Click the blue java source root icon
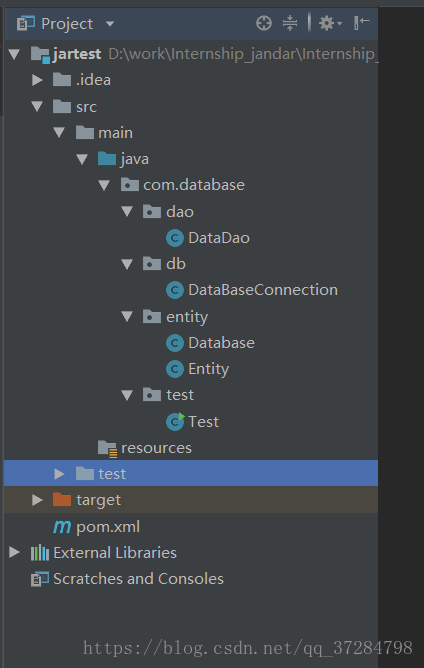Viewport: 424px width, 668px height. 107,158
